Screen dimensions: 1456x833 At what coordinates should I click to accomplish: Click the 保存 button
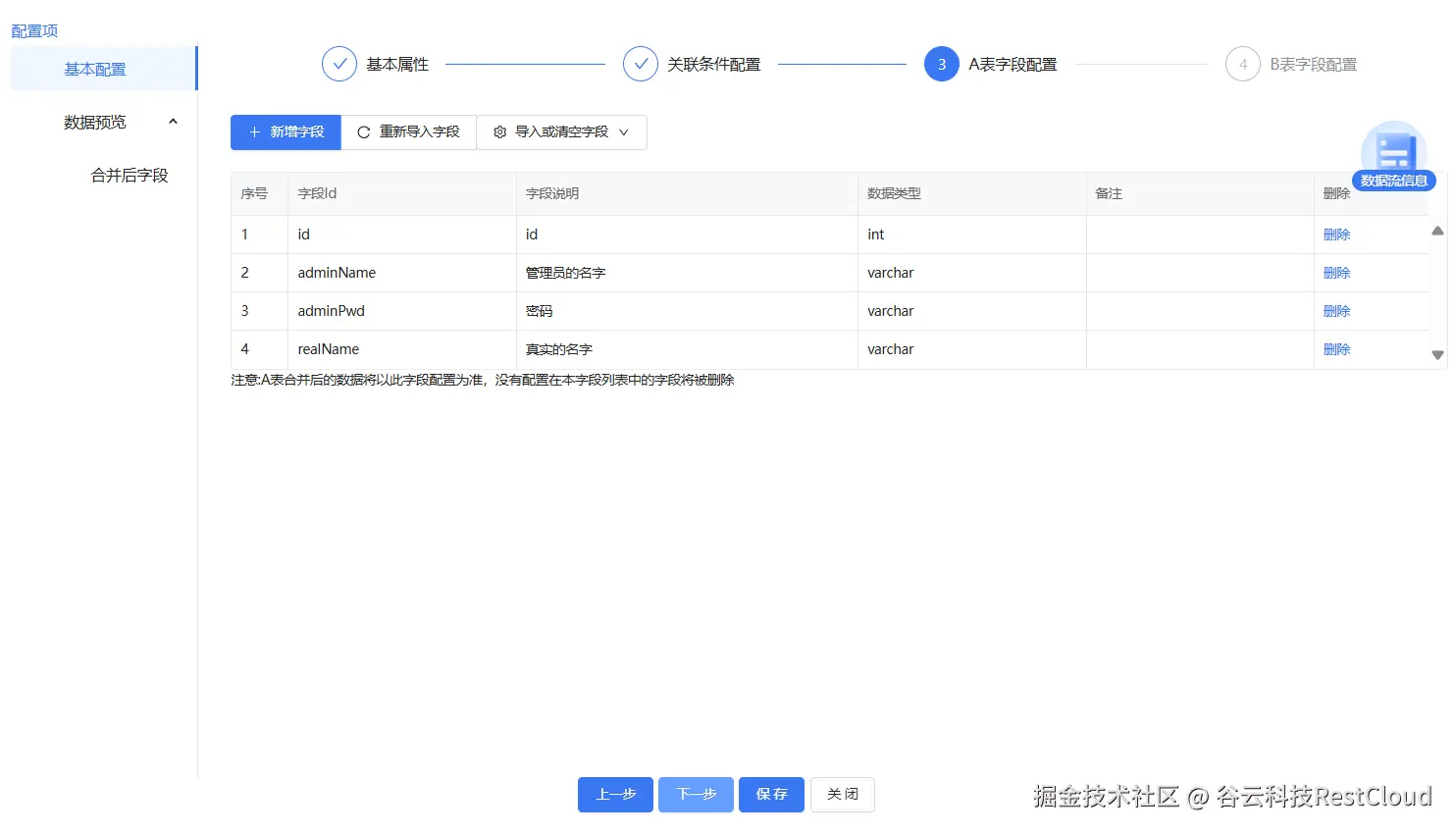tap(771, 795)
